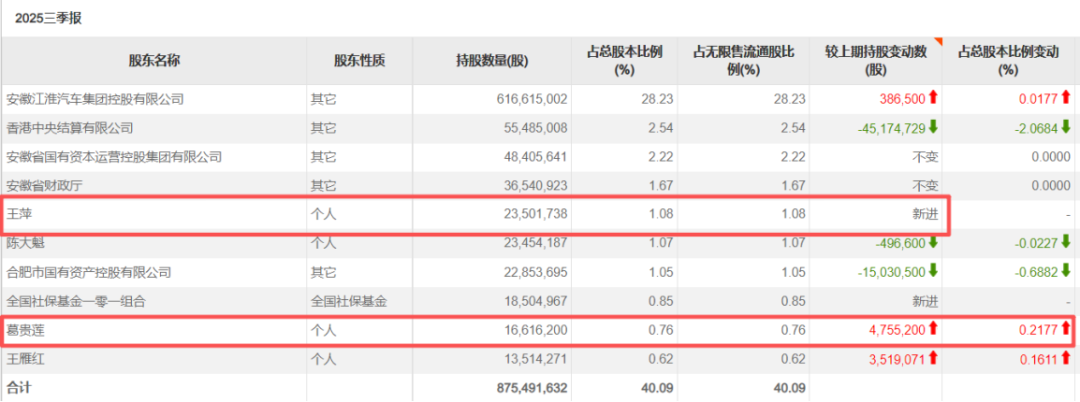Click the 占总股本比例变动(%) column header
Viewport: 1080px width, 402px height.
tap(1008, 61)
